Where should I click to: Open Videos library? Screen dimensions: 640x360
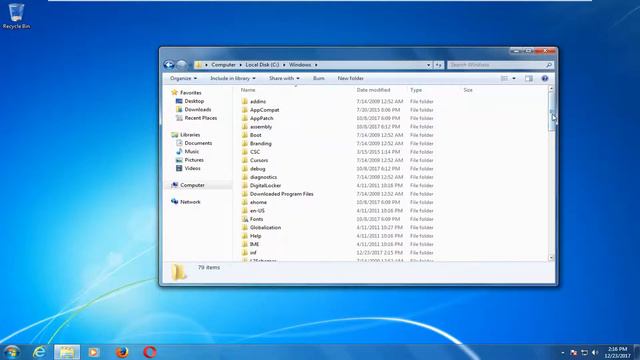point(192,168)
